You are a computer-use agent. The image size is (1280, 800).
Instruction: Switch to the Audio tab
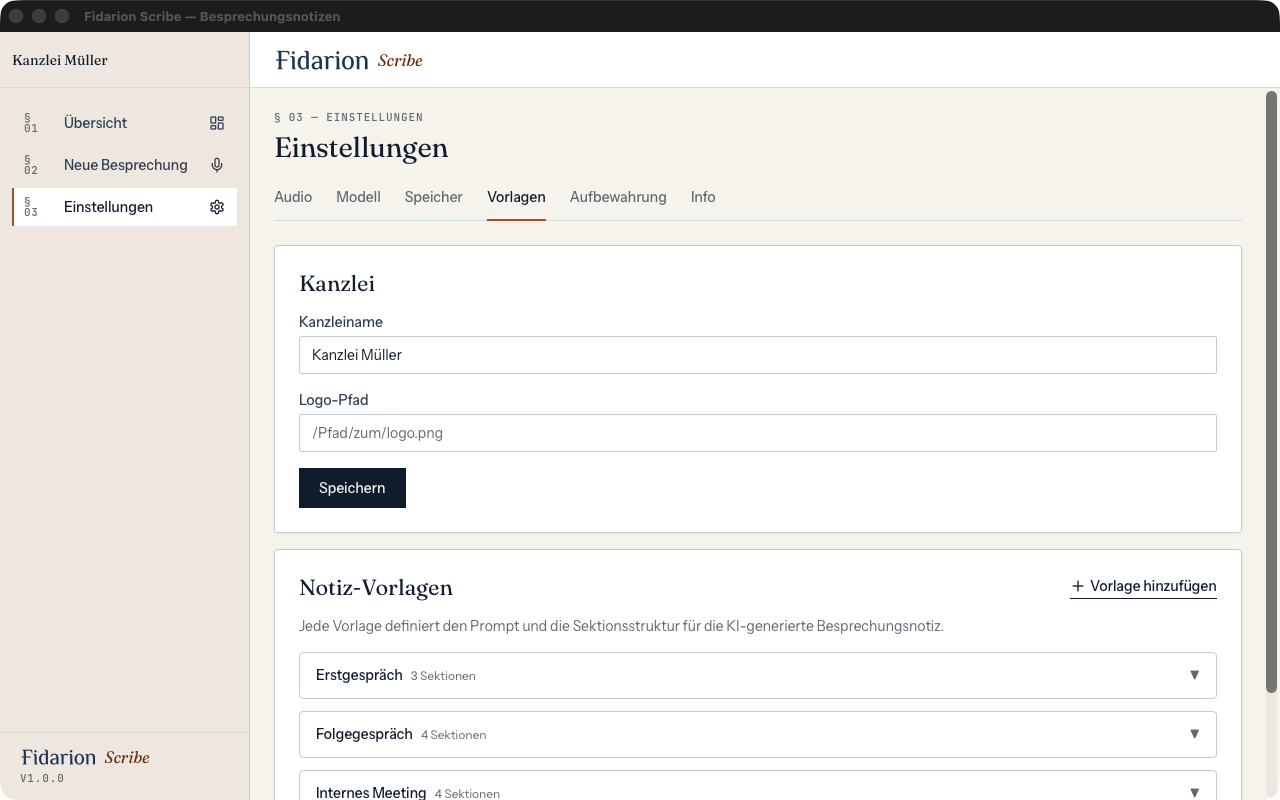point(293,197)
